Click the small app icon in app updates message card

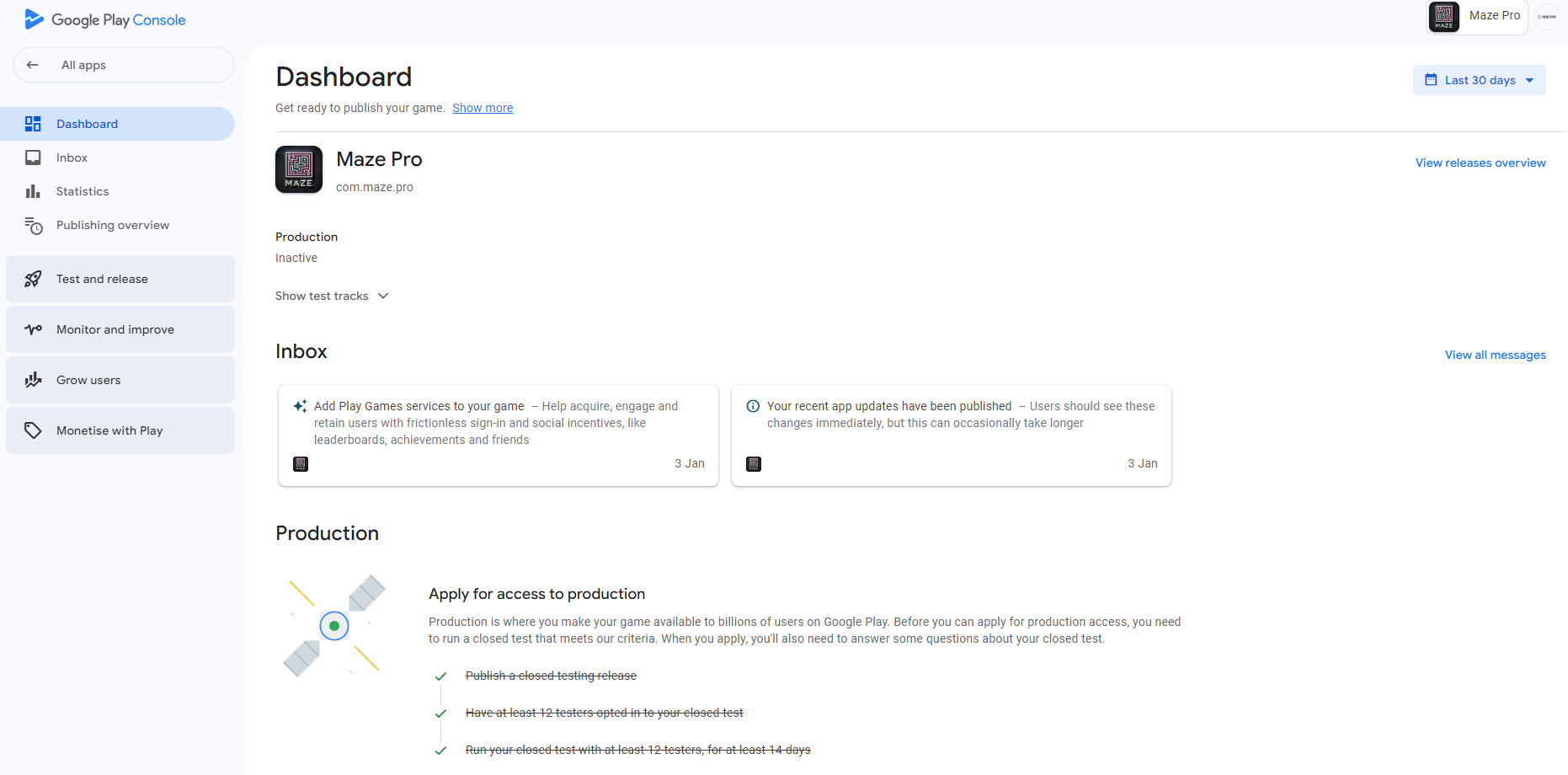click(754, 464)
